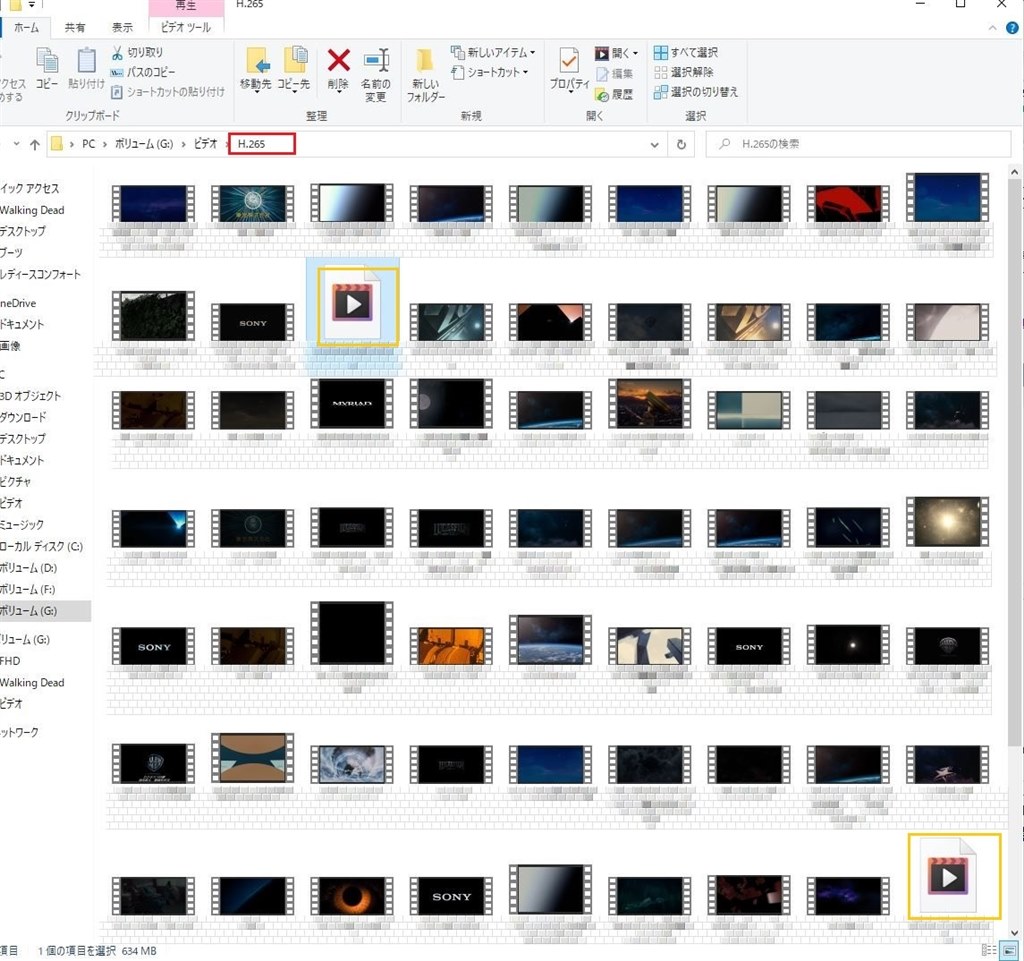Select ローカル ディスク (C:) in sidebar
The width and height of the screenshot is (1024, 961).
pyautogui.click(x=42, y=546)
